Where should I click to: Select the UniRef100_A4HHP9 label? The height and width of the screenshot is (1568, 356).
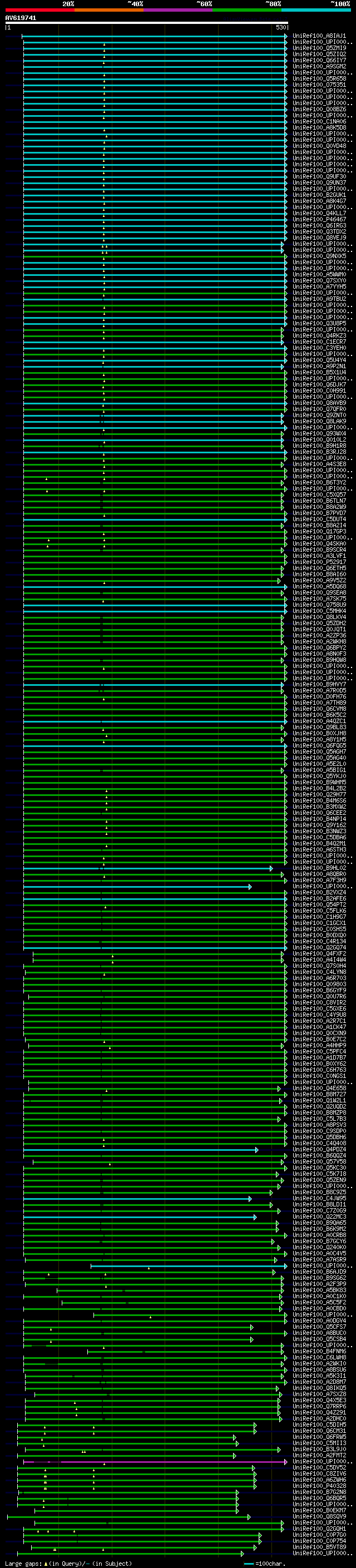pos(319,1046)
